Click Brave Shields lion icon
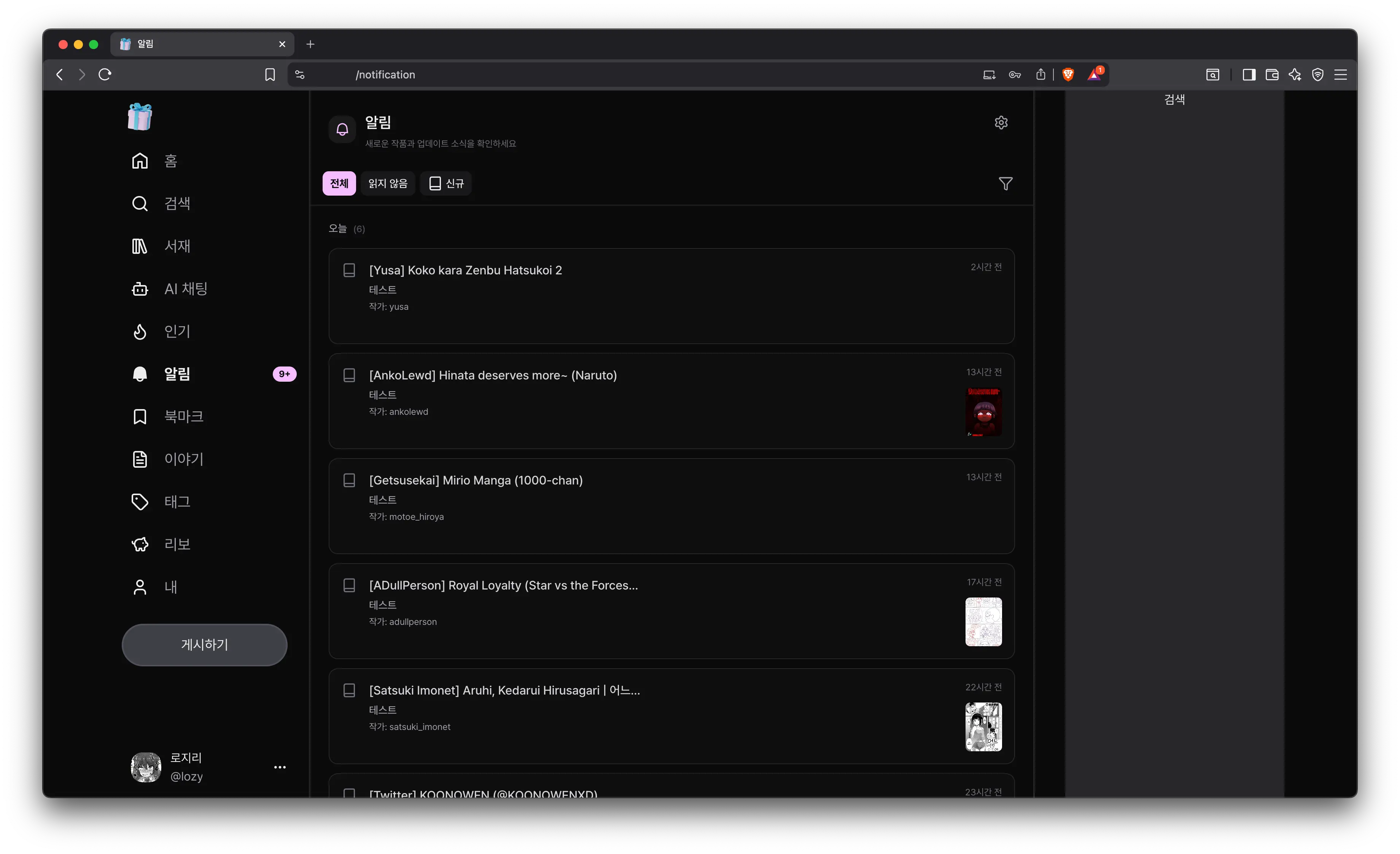Image resolution: width=1400 pixels, height=854 pixels. pos(1067,75)
